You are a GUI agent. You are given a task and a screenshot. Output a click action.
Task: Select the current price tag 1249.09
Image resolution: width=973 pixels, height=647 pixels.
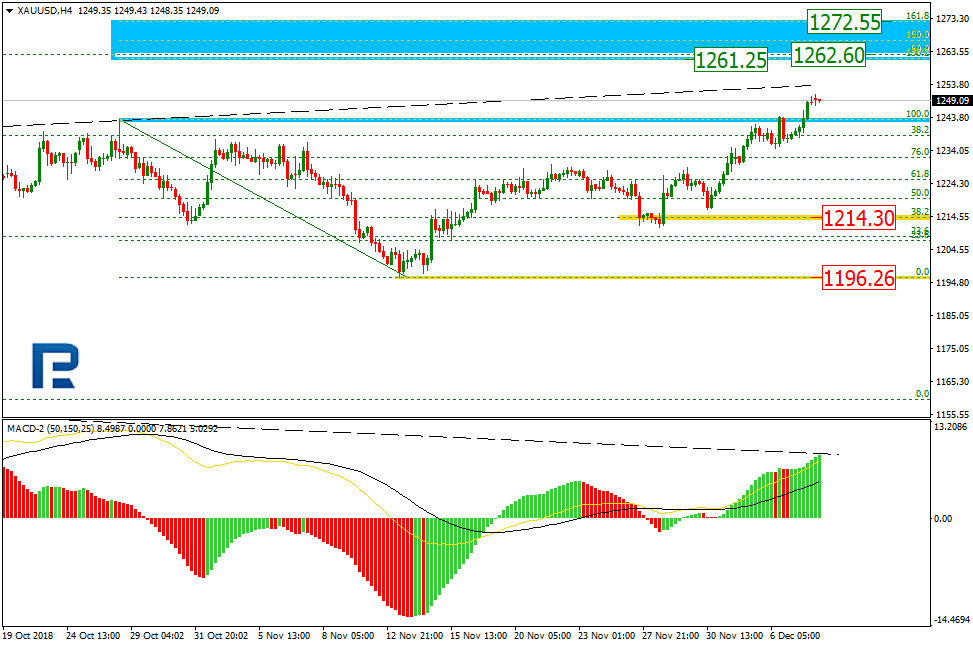952,100
